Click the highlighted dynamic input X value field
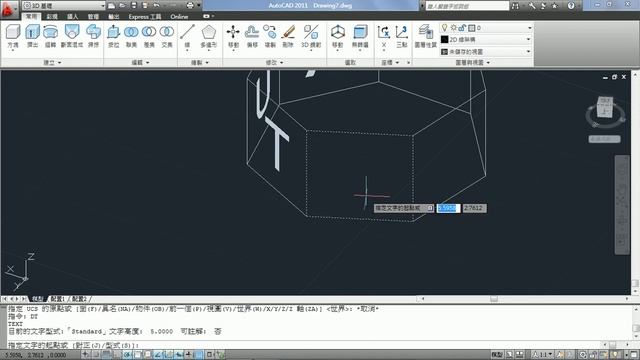 pyautogui.click(x=448, y=208)
